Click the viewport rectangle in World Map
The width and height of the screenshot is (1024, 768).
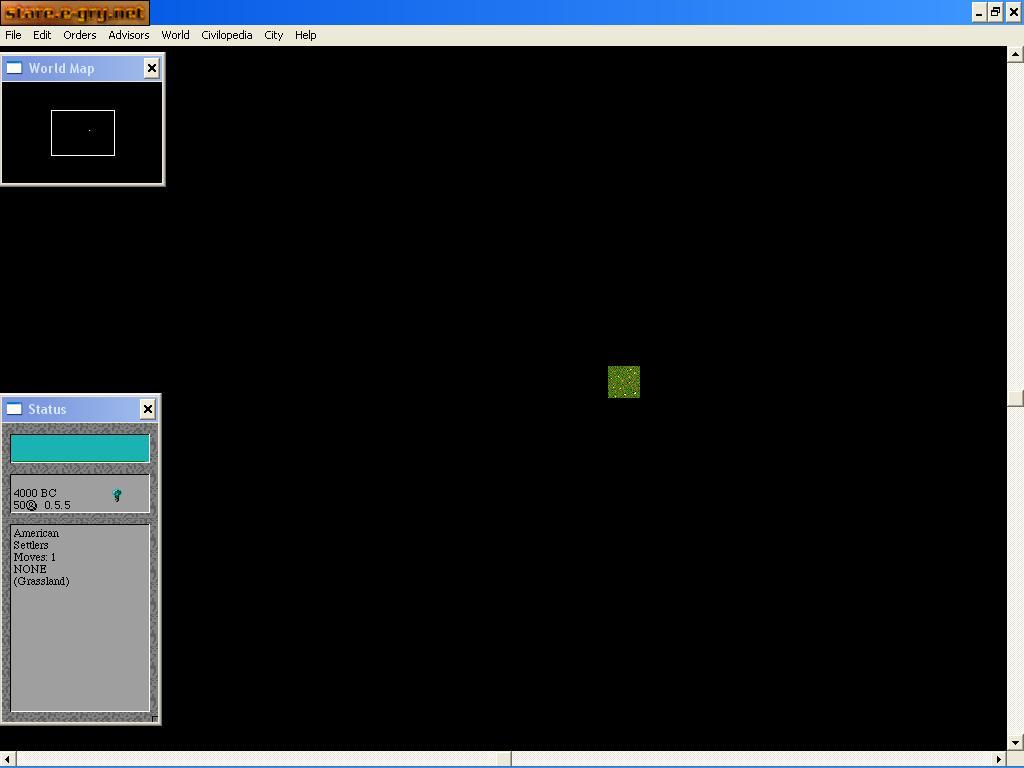(83, 133)
